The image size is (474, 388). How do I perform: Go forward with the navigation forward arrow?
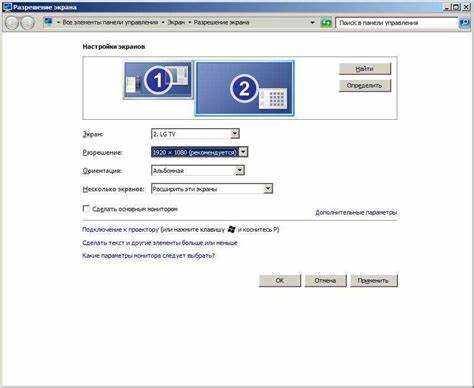tap(28, 23)
